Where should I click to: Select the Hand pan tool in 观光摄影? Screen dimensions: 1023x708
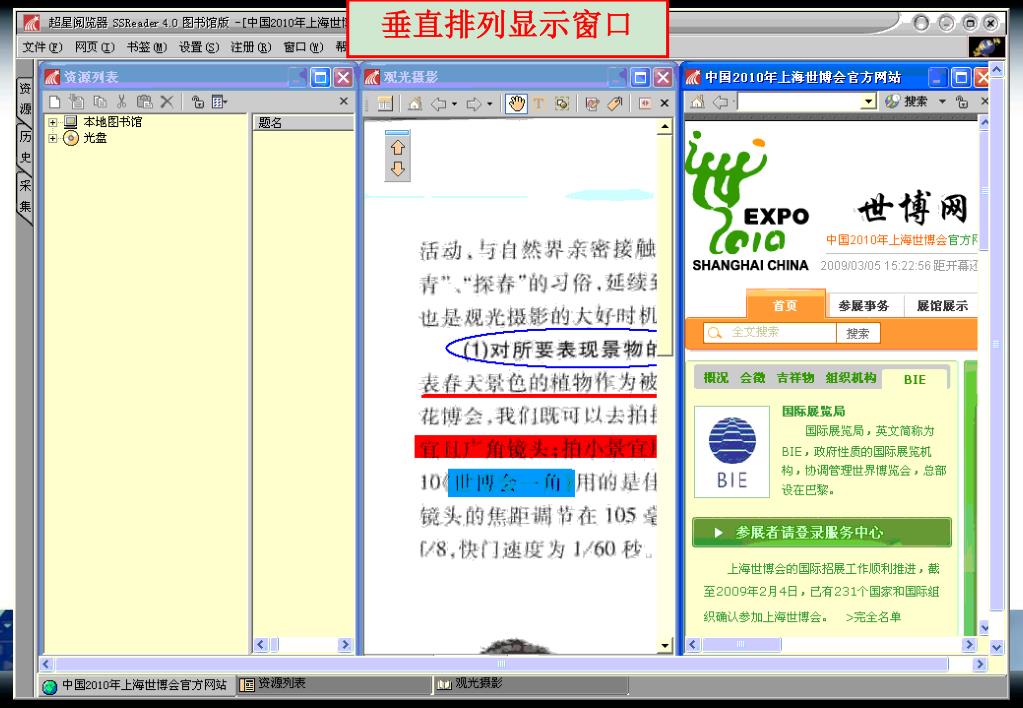pyautogui.click(x=516, y=103)
